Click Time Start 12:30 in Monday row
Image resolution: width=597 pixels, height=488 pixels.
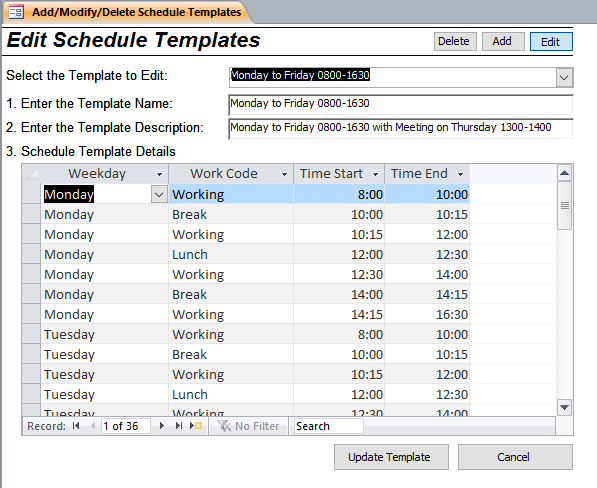339,274
